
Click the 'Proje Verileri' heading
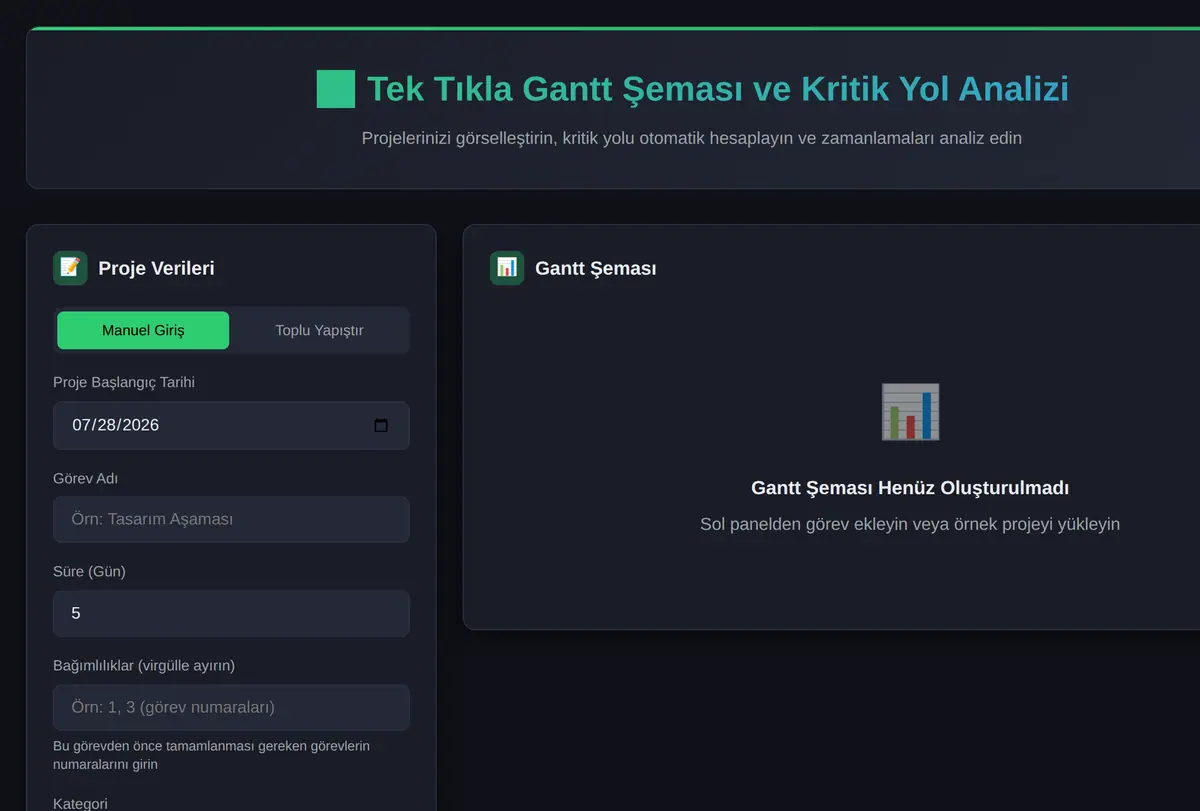(x=156, y=268)
